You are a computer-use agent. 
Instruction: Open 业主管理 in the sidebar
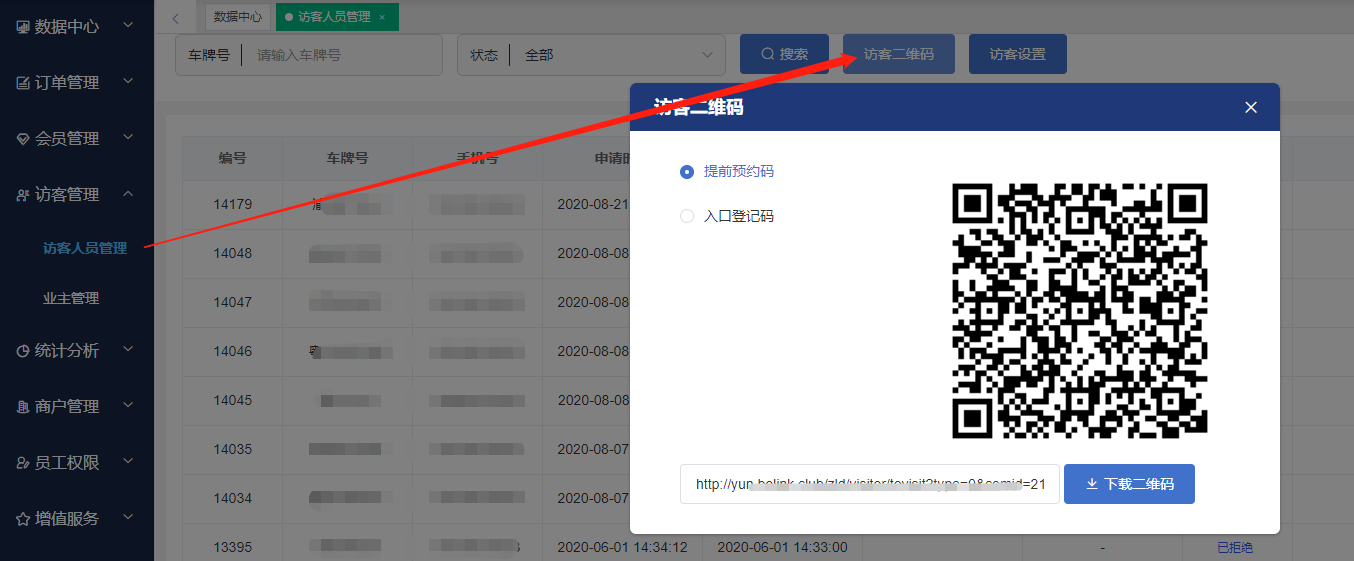(71, 298)
